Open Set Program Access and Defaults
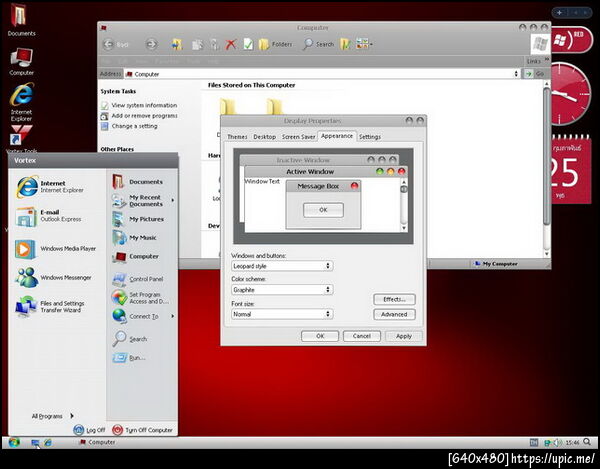600x469 pixels. pos(140,298)
